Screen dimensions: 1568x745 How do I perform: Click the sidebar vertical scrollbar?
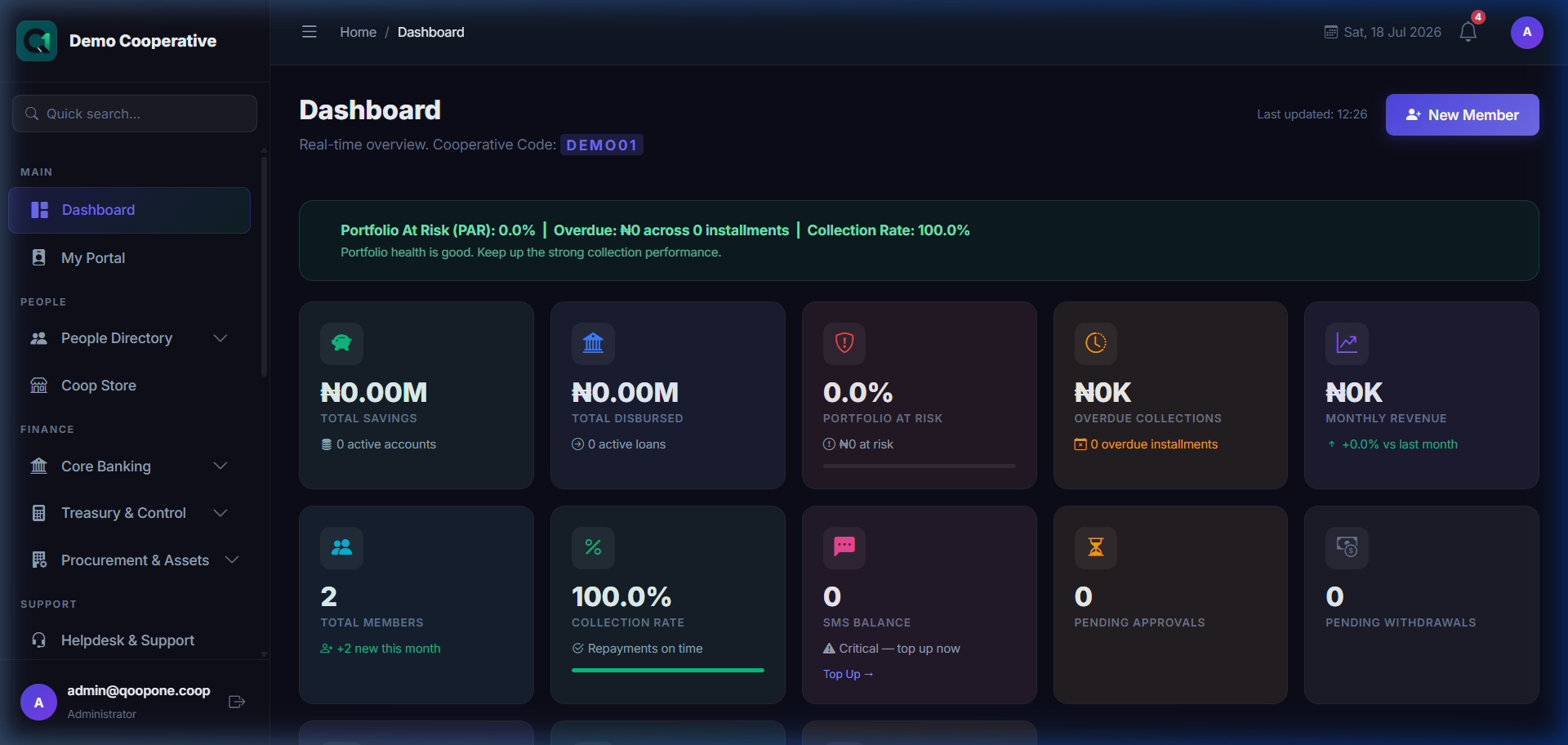tap(264, 265)
